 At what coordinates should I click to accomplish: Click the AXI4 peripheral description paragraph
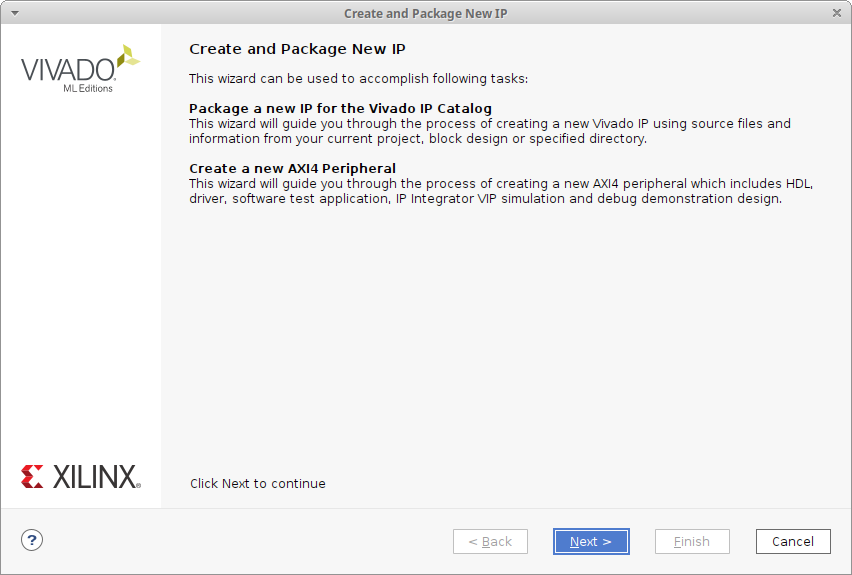[x=500, y=191]
